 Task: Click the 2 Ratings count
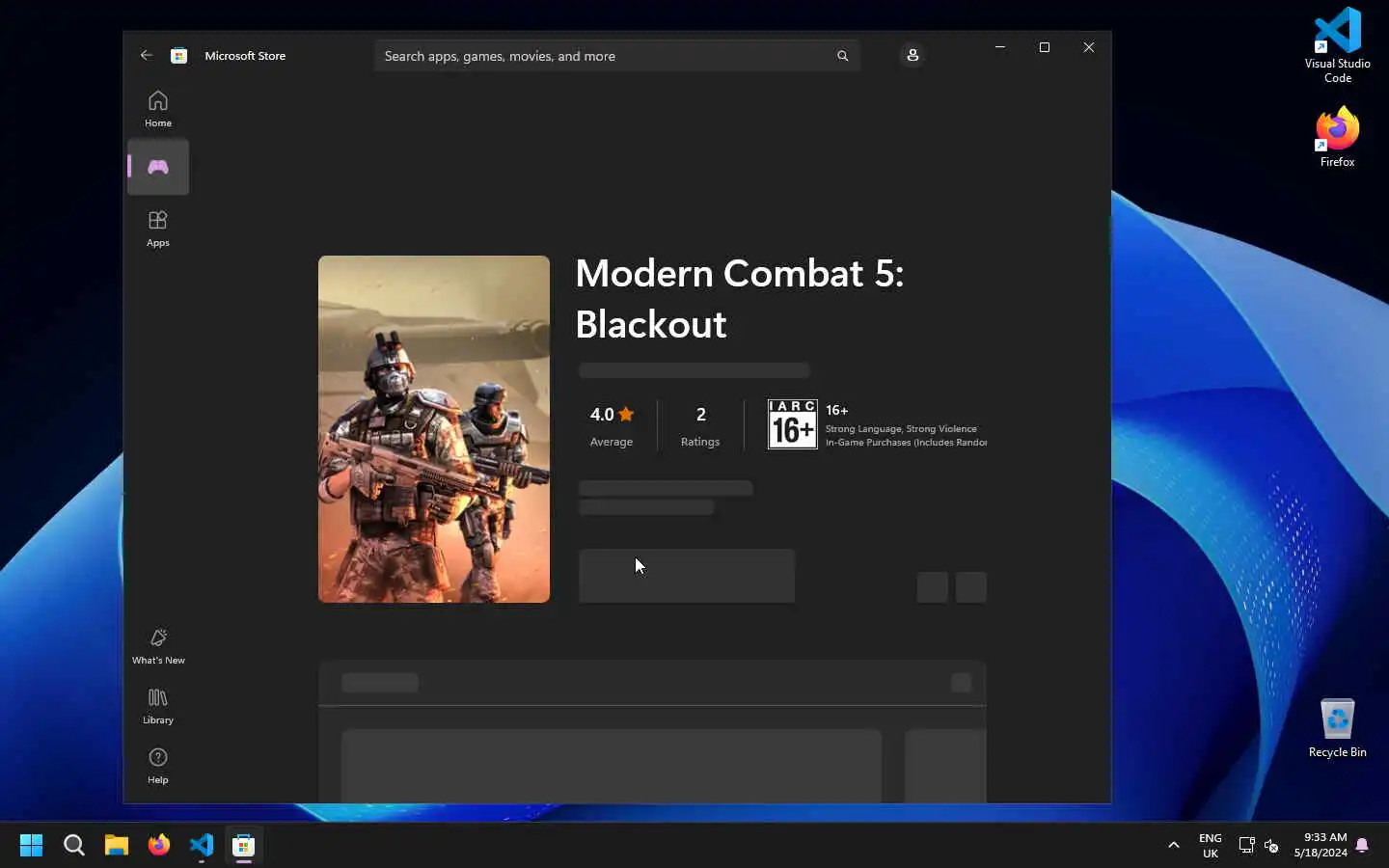(x=700, y=425)
